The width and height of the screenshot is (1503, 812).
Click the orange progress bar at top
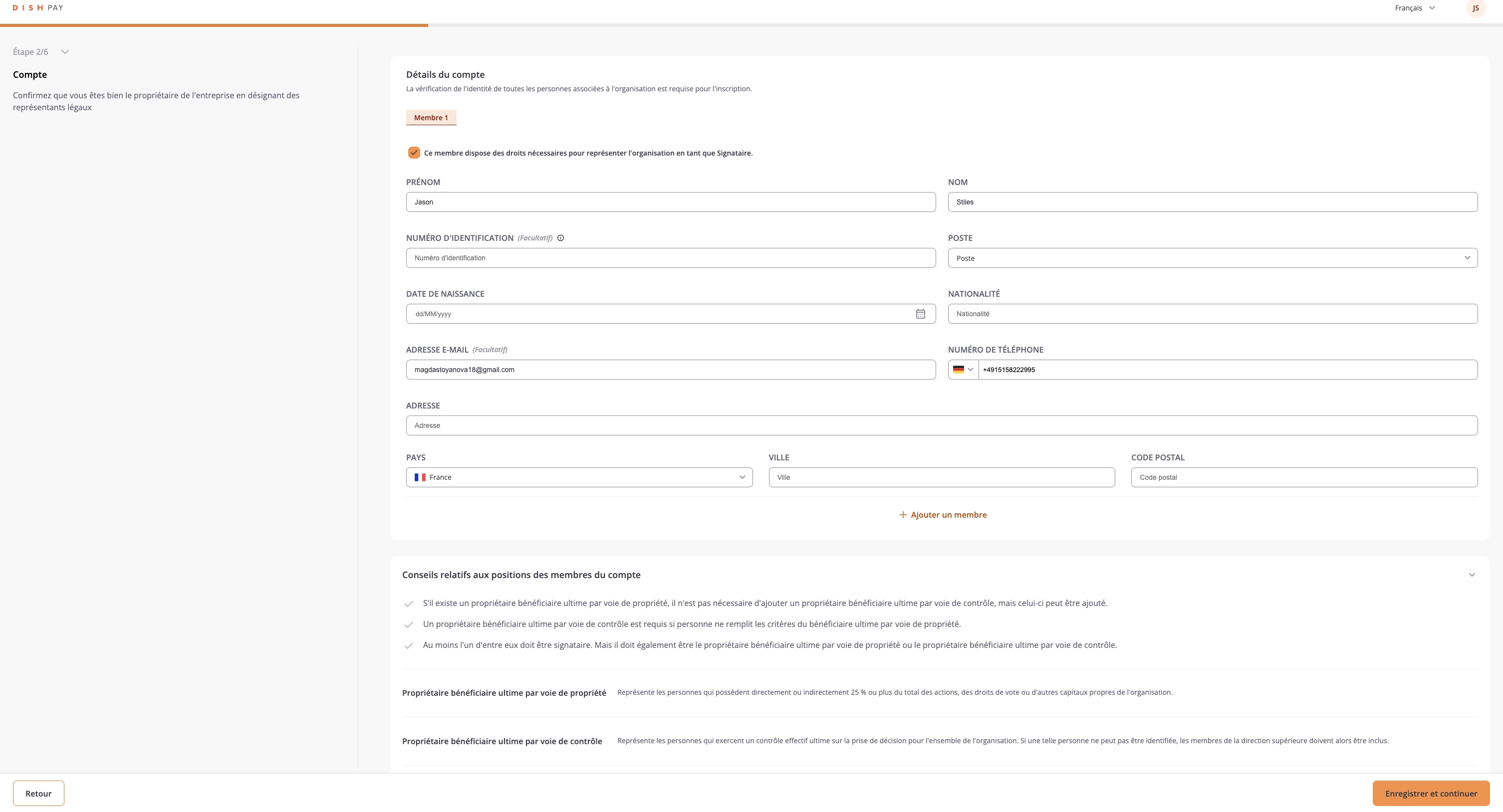[214, 25]
